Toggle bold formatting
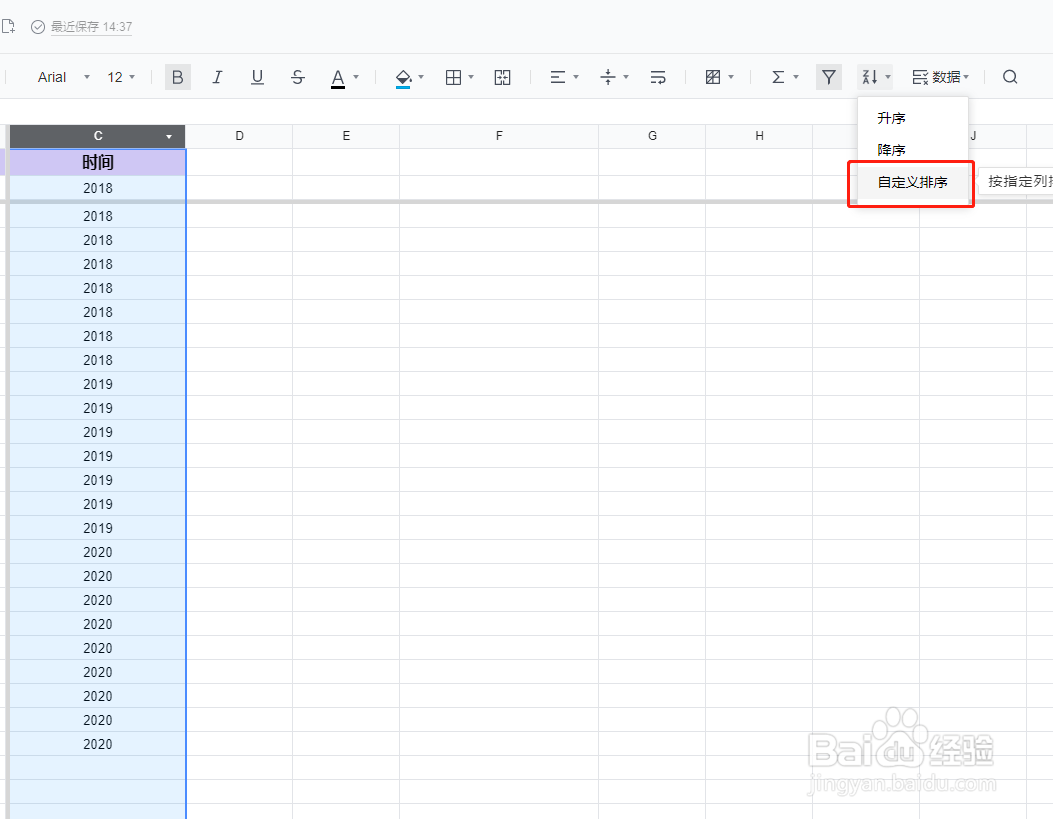Viewport: 1053px width, 819px height. coord(177,77)
